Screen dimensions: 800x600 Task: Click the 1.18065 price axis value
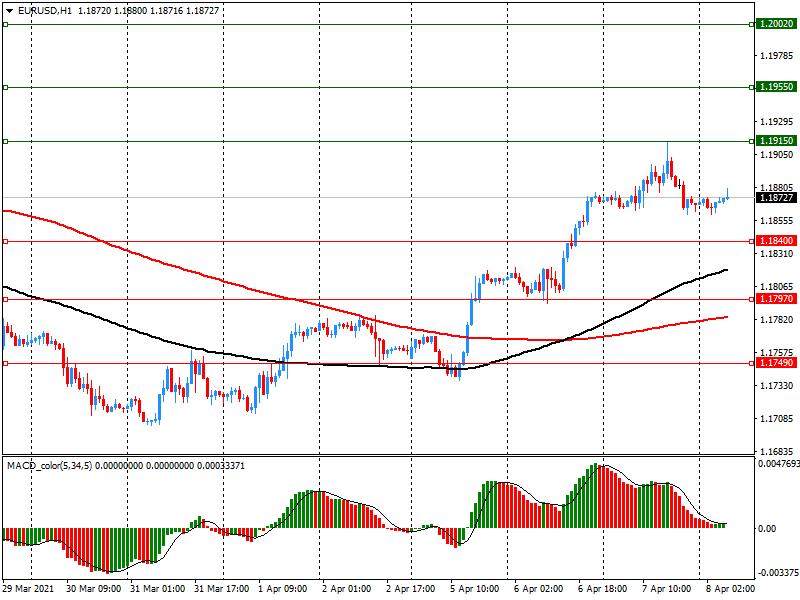pyautogui.click(x=777, y=287)
